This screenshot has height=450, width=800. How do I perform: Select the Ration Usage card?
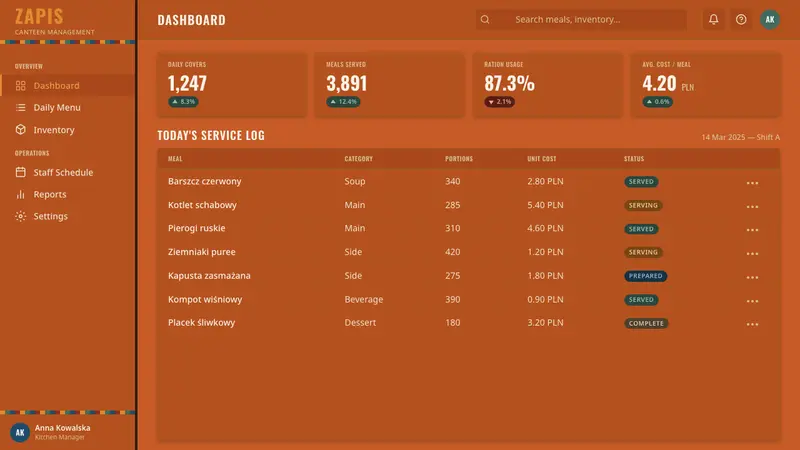coord(548,85)
